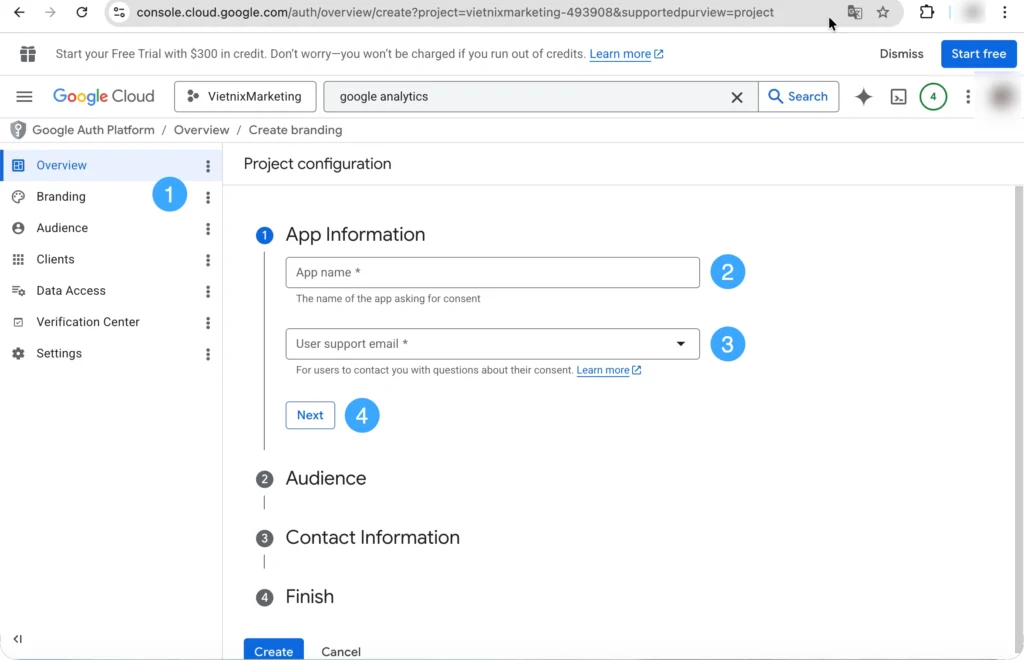Clear the search box with X icon

click(737, 97)
